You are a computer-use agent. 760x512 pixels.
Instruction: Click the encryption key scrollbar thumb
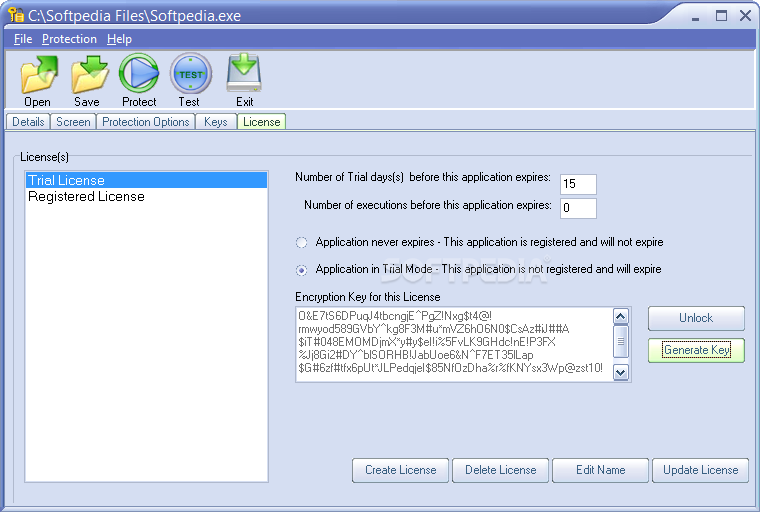tap(621, 341)
